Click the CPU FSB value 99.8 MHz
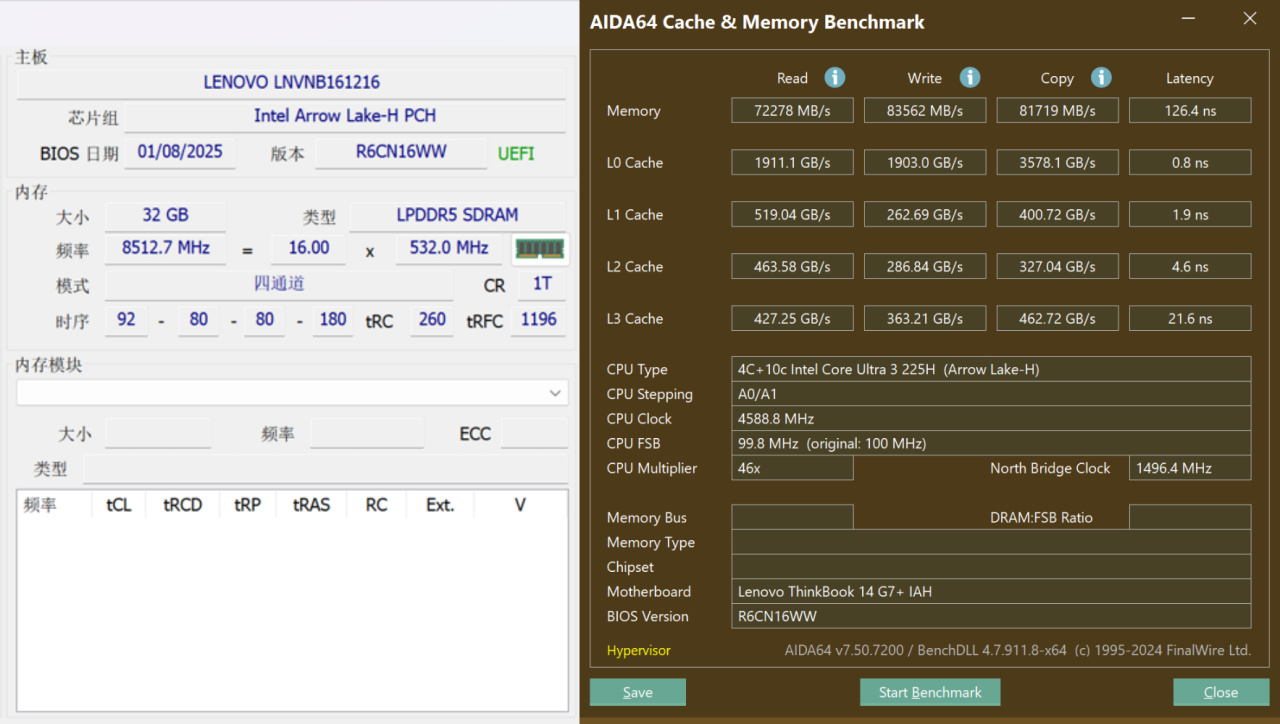The image size is (1280, 724). tap(991, 443)
